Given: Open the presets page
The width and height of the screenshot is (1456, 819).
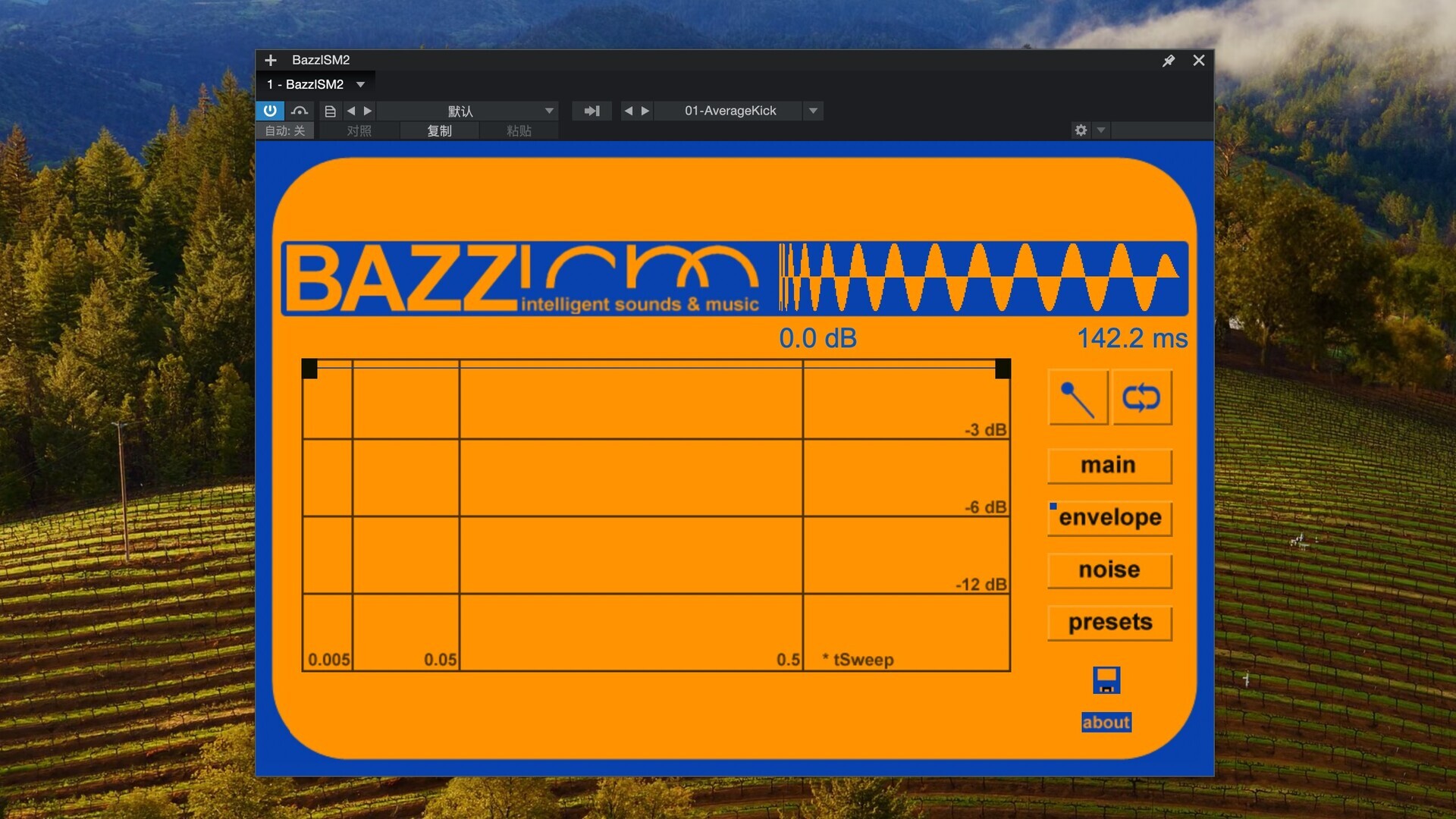Looking at the screenshot, I should pyautogui.click(x=1109, y=623).
